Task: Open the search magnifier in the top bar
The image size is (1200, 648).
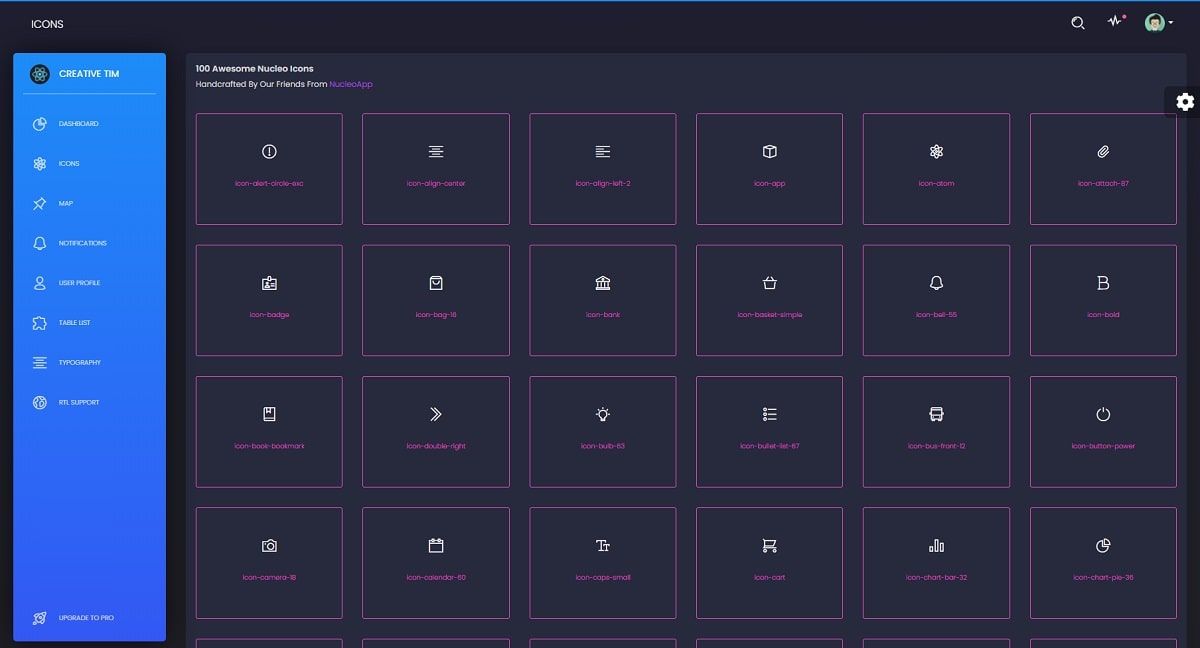Action: click(1077, 22)
